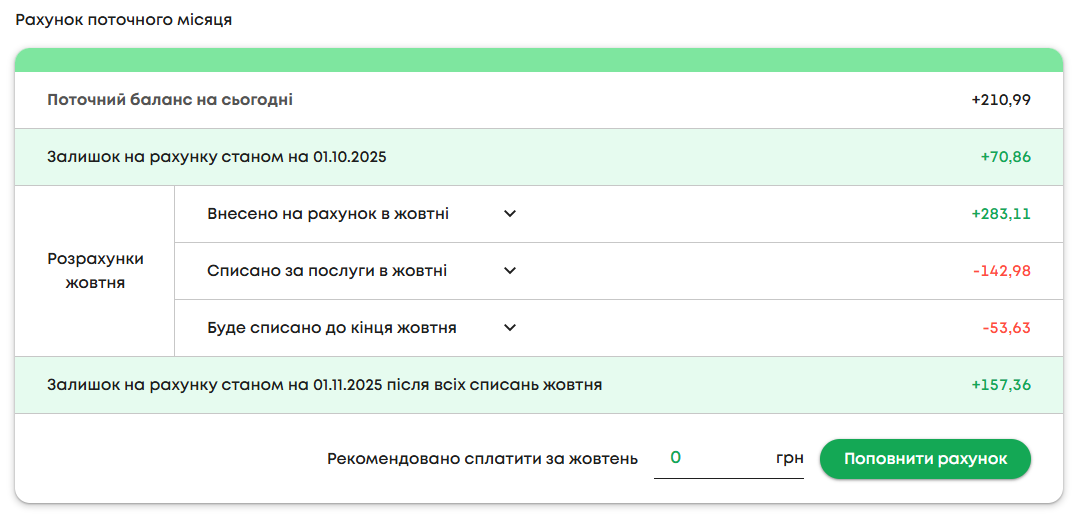Click the opening balance amount +70,86
Viewport: 1079px width, 518px height.
click(1005, 157)
